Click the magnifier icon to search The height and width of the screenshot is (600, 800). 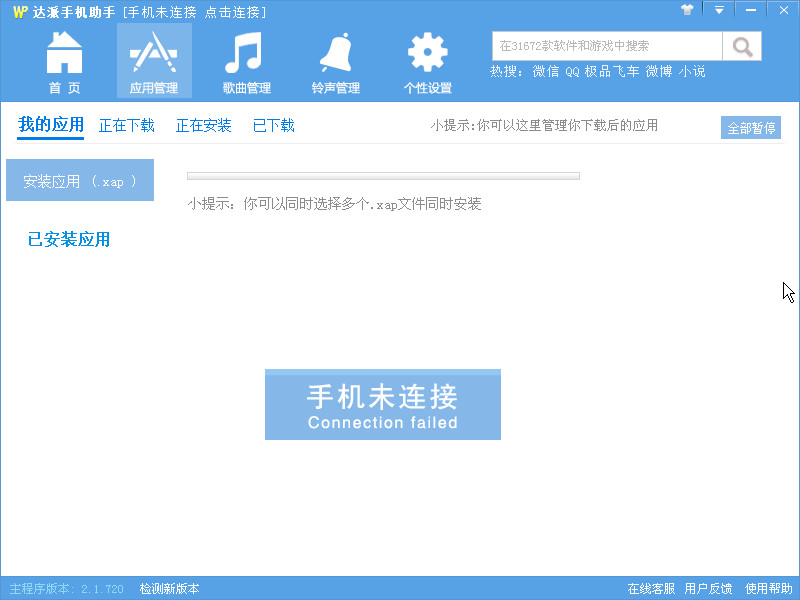pyautogui.click(x=741, y=45)
